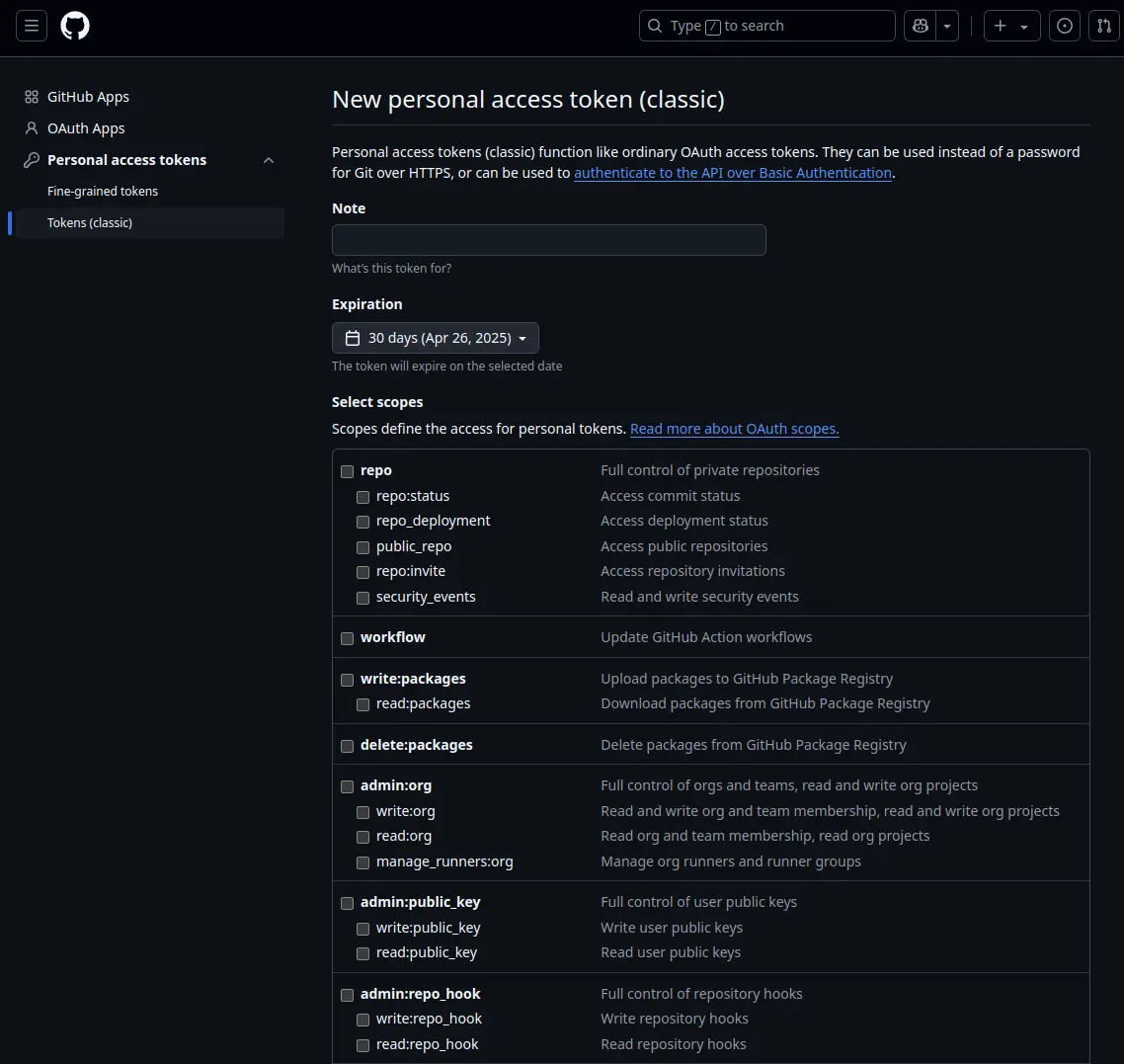The width and height of the screenshot is (1124, 1064).
Task: Click 'The token will expire on the selected date'
Action: [x=446, y=366]
